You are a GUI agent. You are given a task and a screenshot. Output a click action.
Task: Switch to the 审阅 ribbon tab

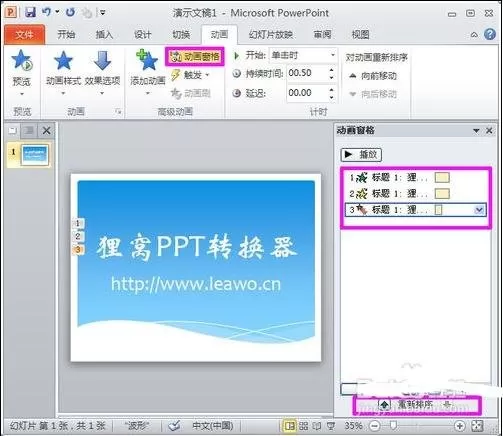coord(323,34)
